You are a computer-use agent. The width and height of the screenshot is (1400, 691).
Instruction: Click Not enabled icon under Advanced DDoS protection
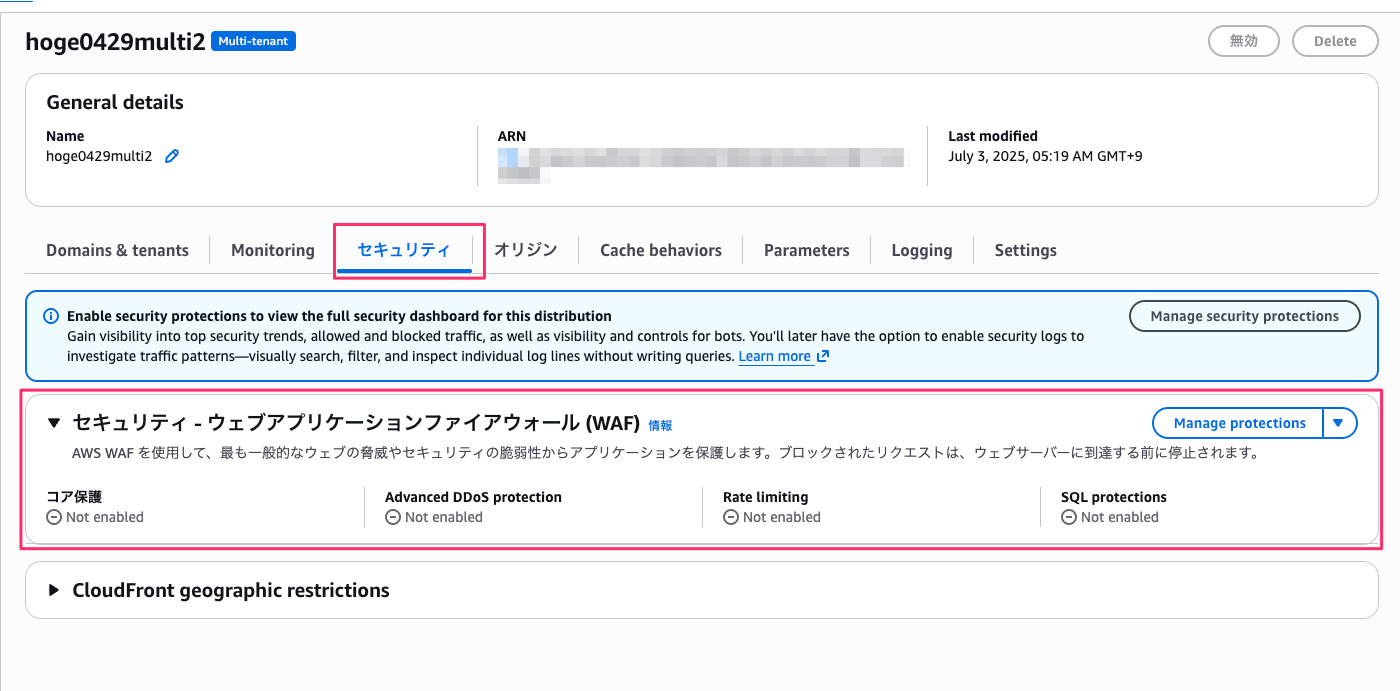pyautogui.click(x=393, y=517)
